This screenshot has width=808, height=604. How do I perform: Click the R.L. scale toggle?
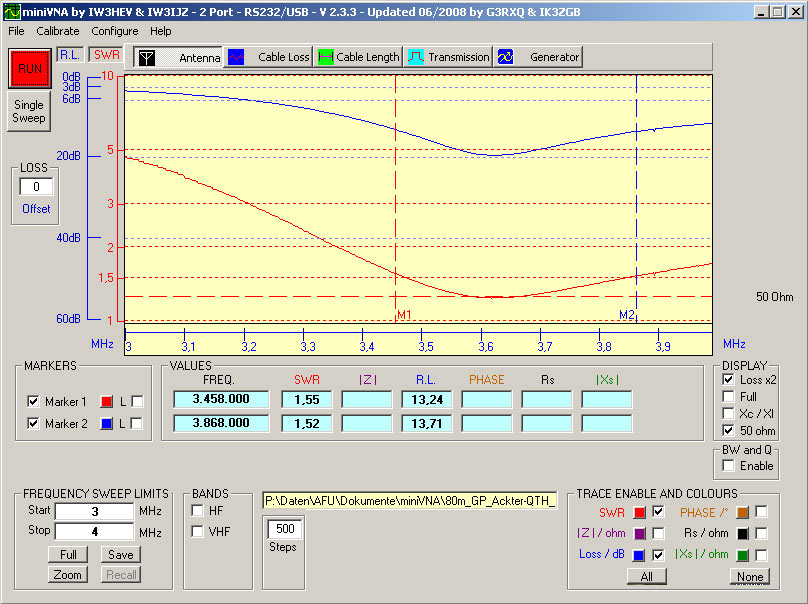(70, 54)
